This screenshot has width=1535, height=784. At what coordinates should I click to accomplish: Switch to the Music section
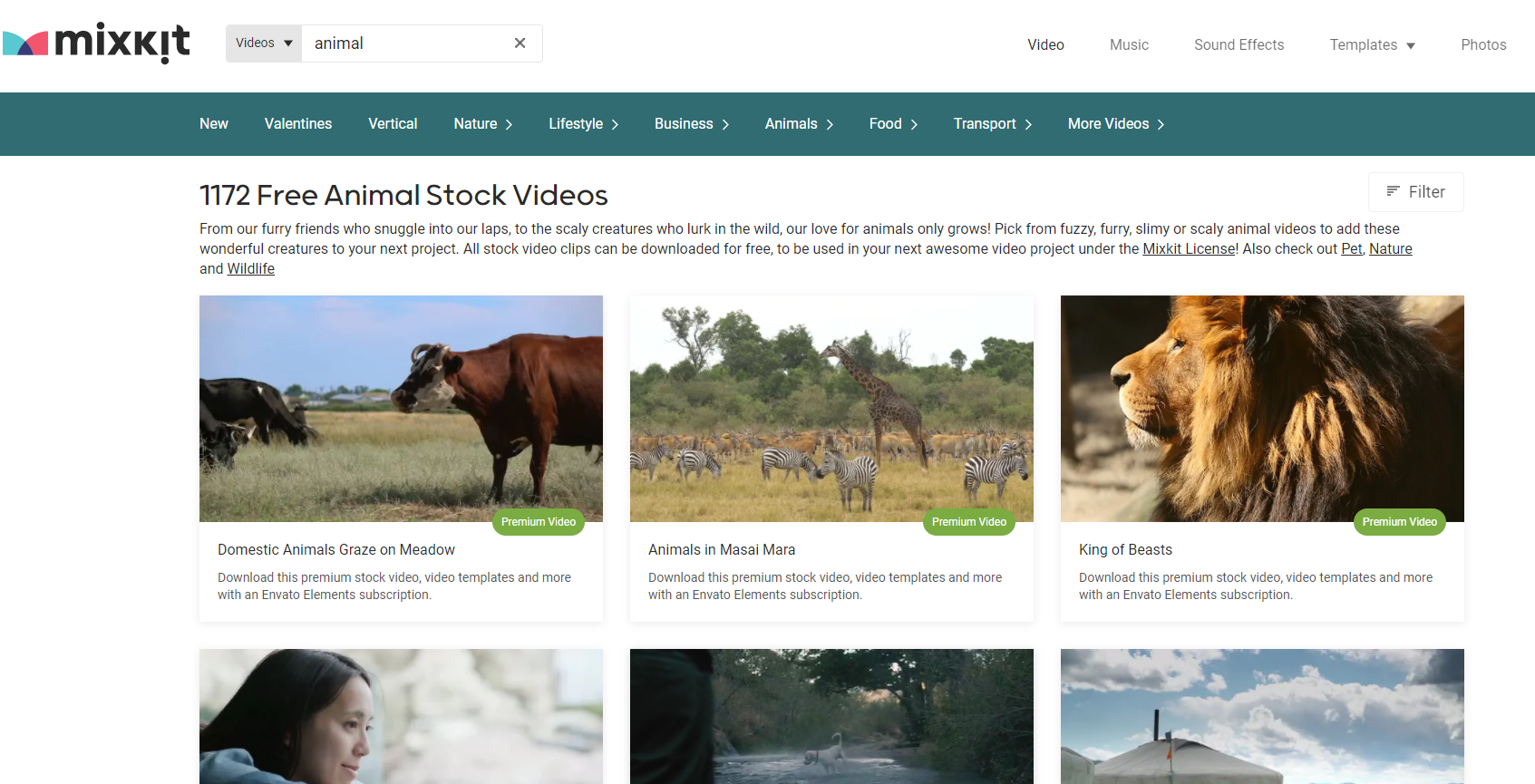tap(1129, 44)
